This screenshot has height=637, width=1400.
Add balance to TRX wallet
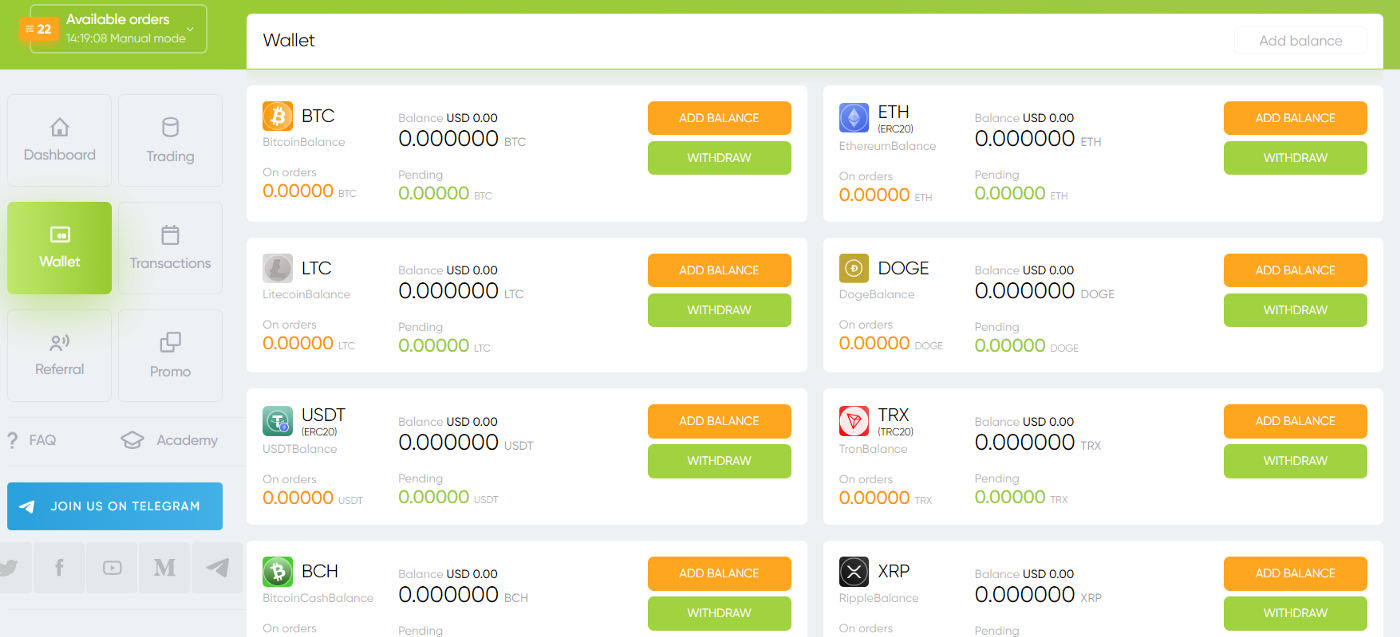pos(1295,421)
